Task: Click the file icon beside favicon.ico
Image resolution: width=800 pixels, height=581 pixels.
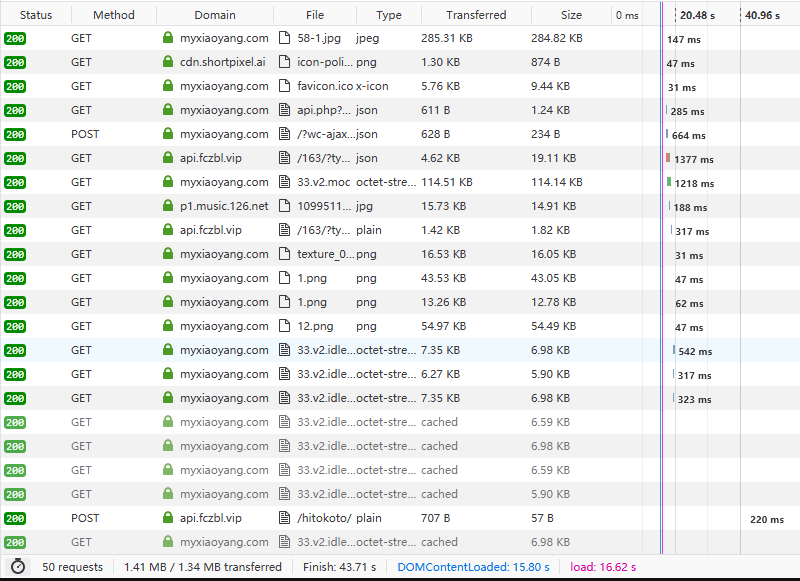Action: point(284,86)
